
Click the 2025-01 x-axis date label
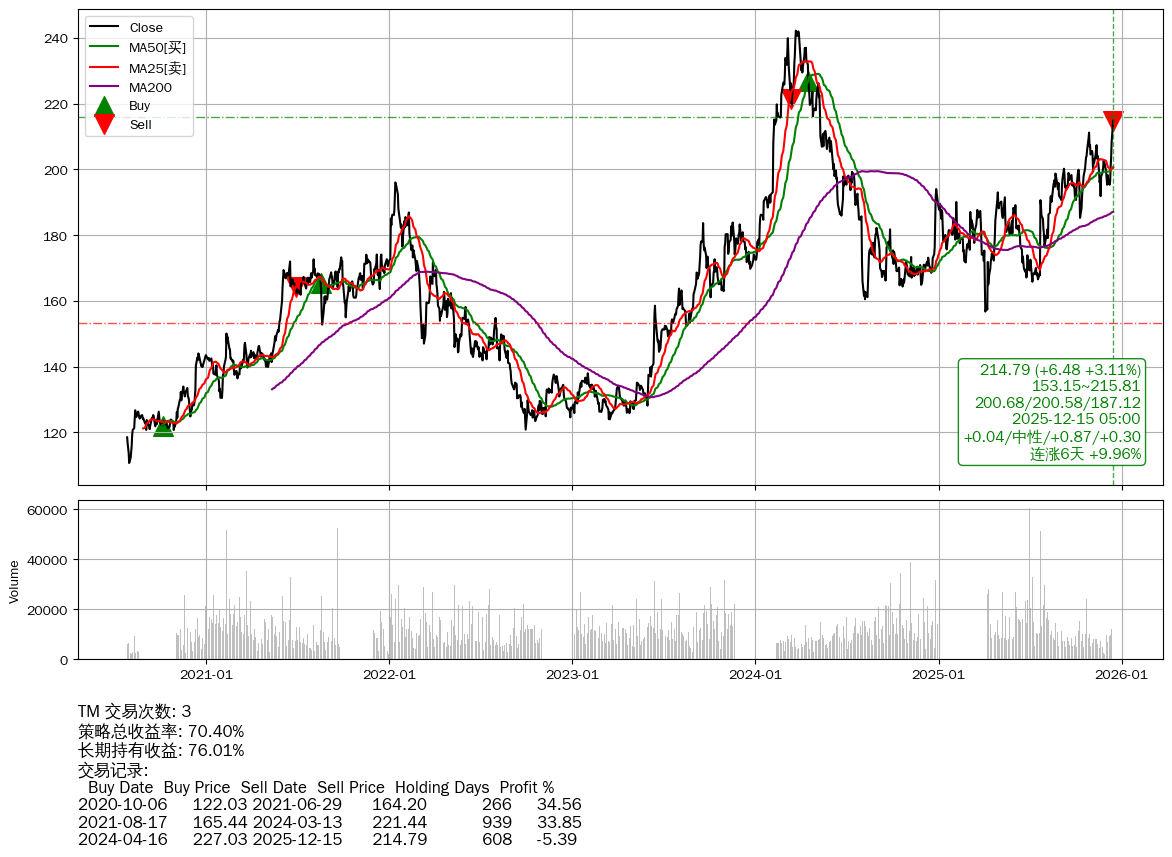coord(939,675)
